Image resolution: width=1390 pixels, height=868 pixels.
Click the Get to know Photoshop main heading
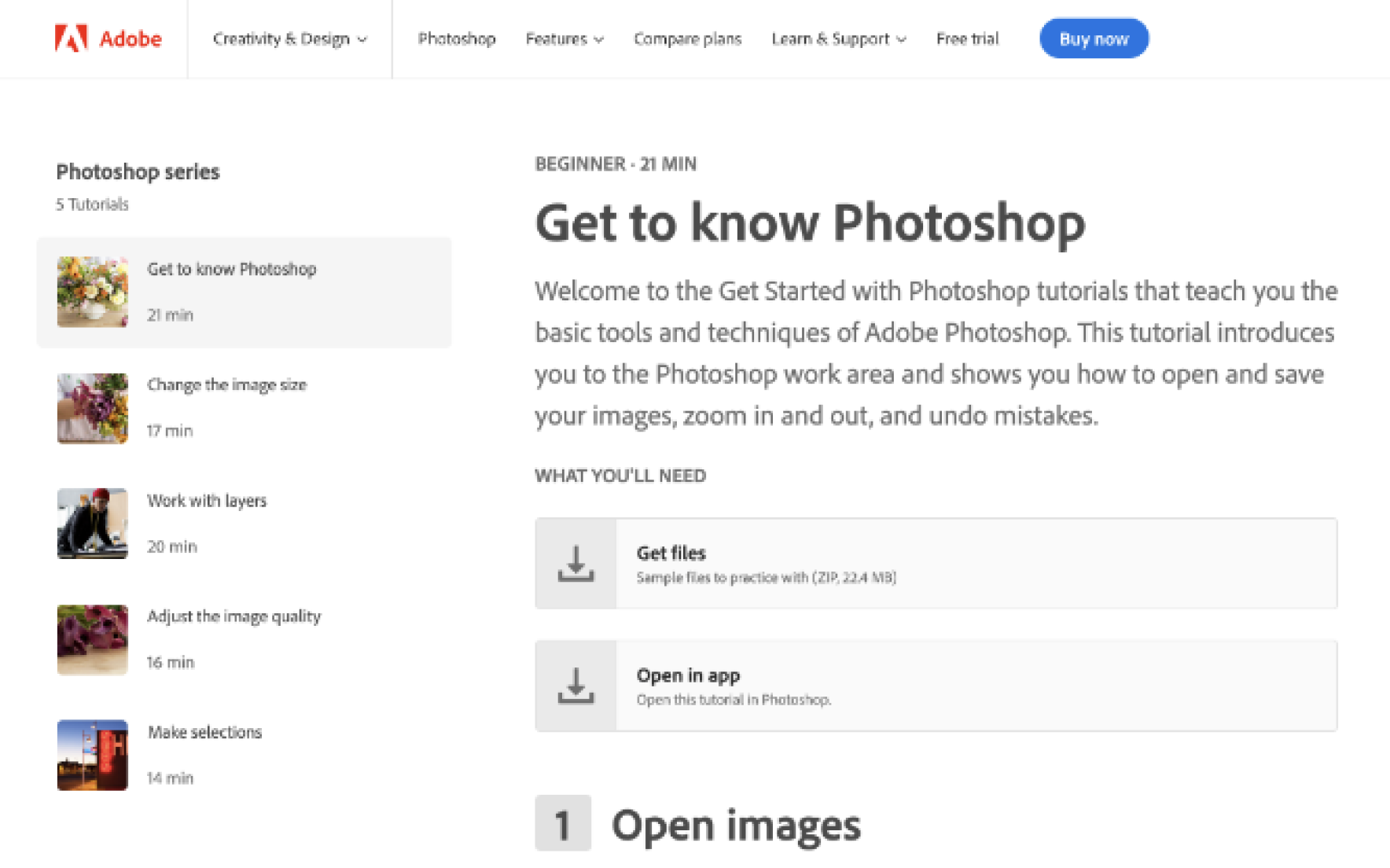tap(811, 223)
